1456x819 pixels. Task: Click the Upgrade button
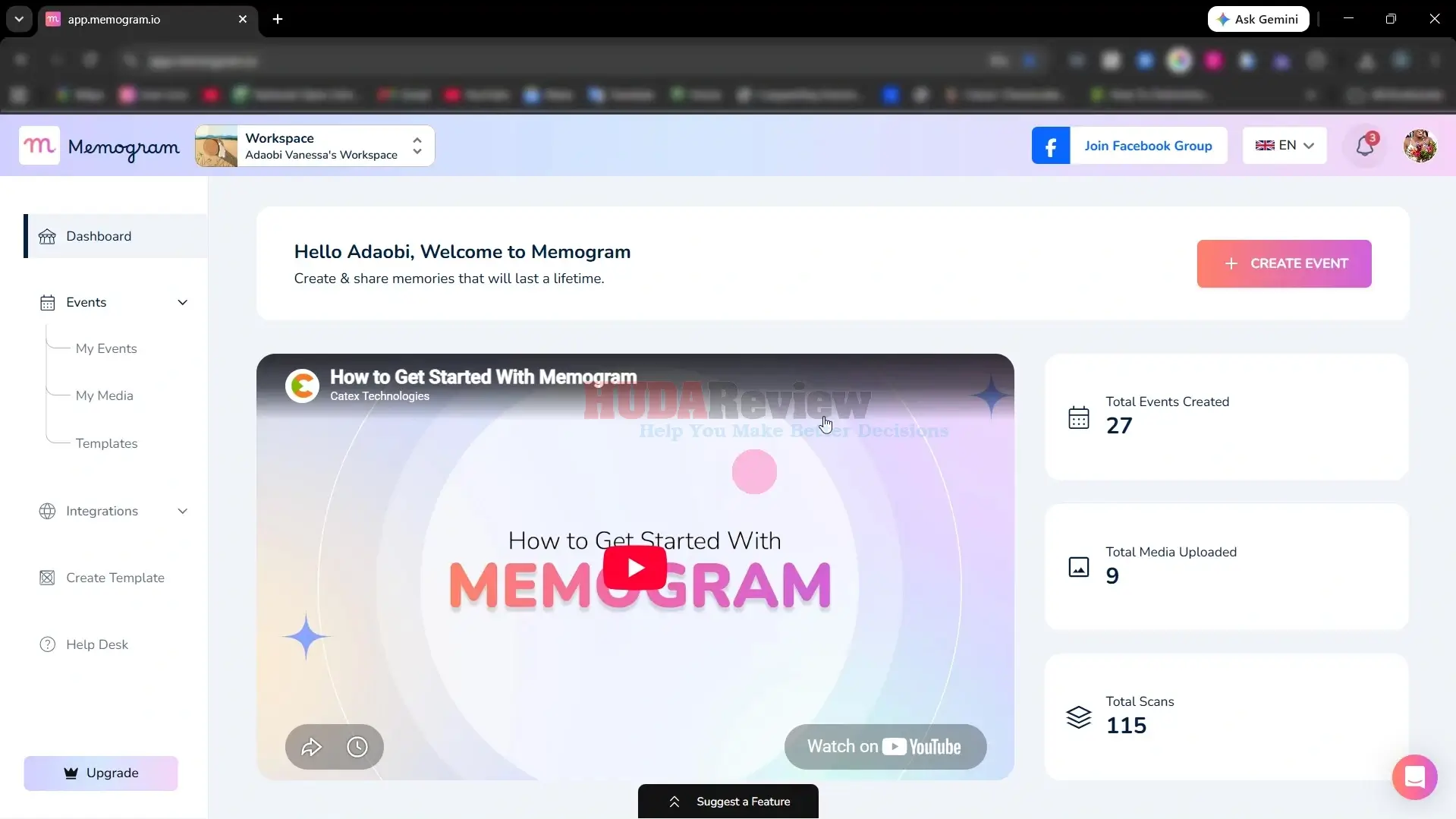[101, 773]
